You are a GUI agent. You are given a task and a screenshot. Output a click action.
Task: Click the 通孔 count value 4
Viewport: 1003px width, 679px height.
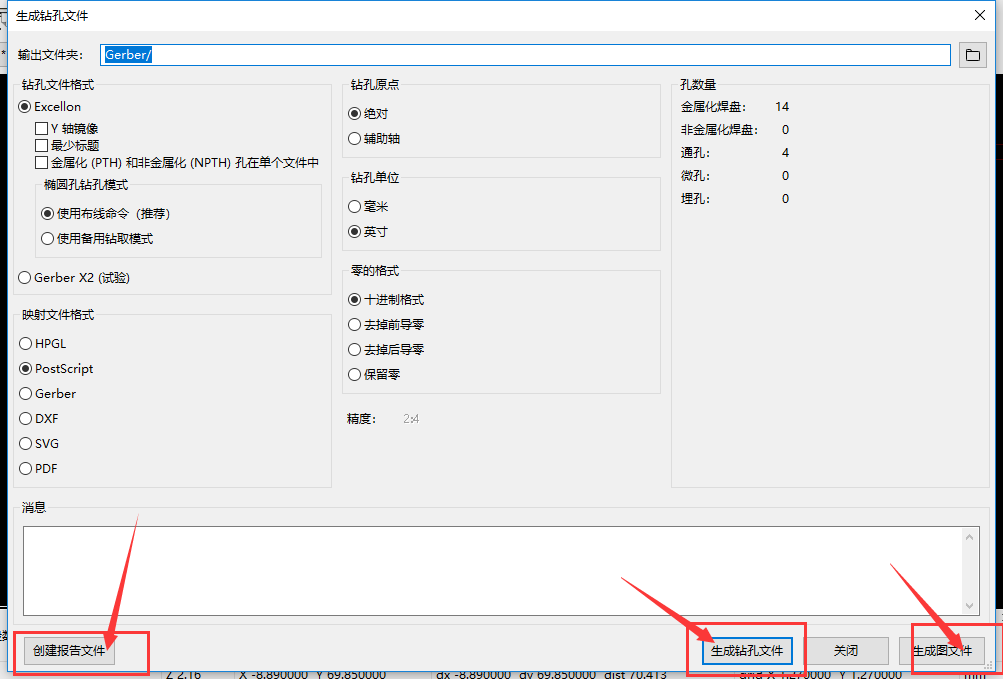[x=785, y=153]
